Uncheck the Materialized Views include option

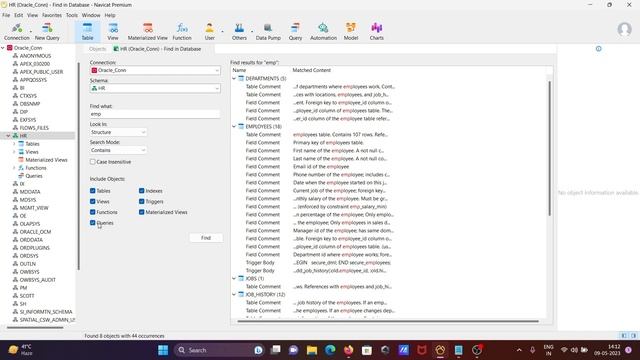point(142,212)
